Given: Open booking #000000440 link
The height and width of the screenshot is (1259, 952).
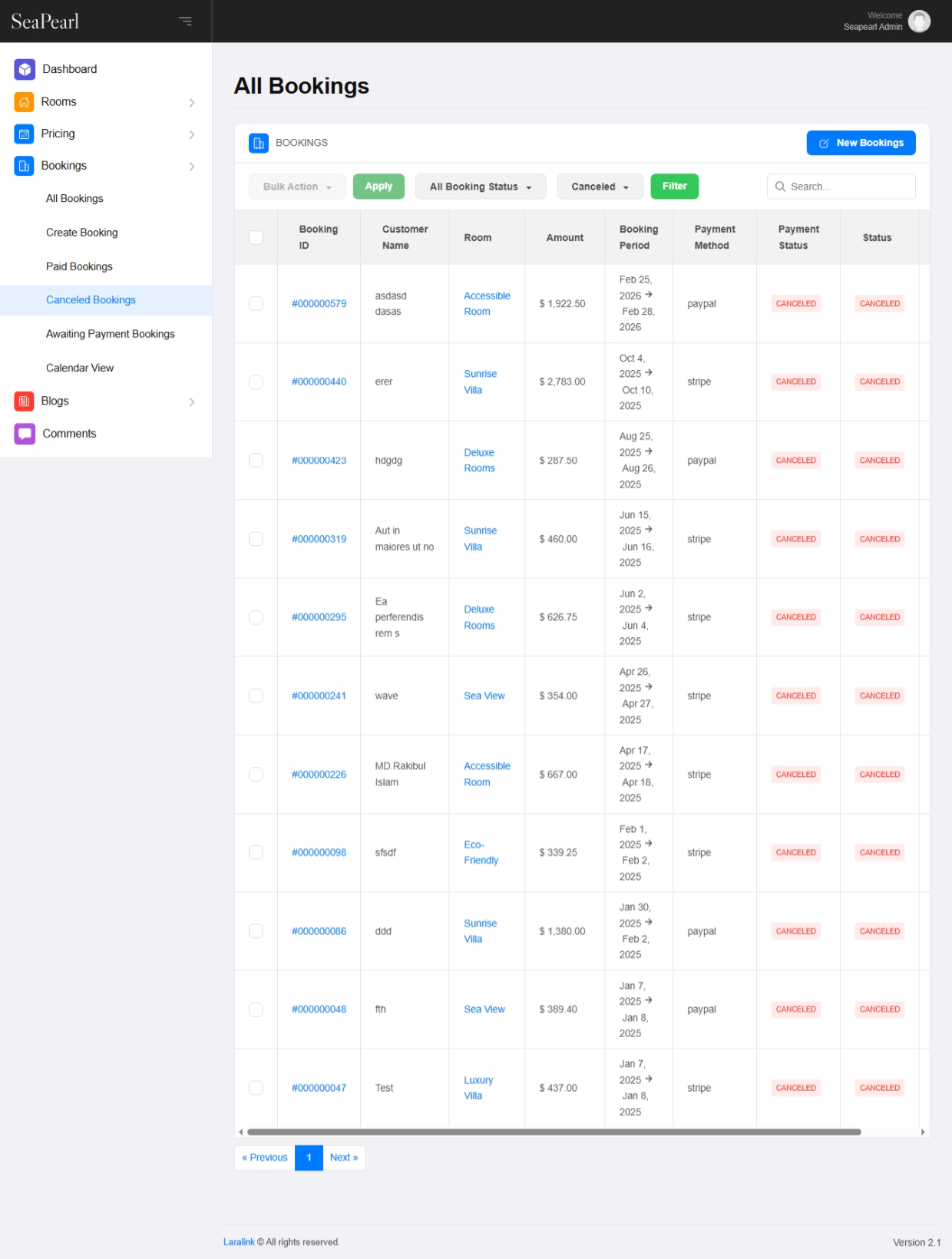Looking at the screenshot, I should click(x=319, y=382).
